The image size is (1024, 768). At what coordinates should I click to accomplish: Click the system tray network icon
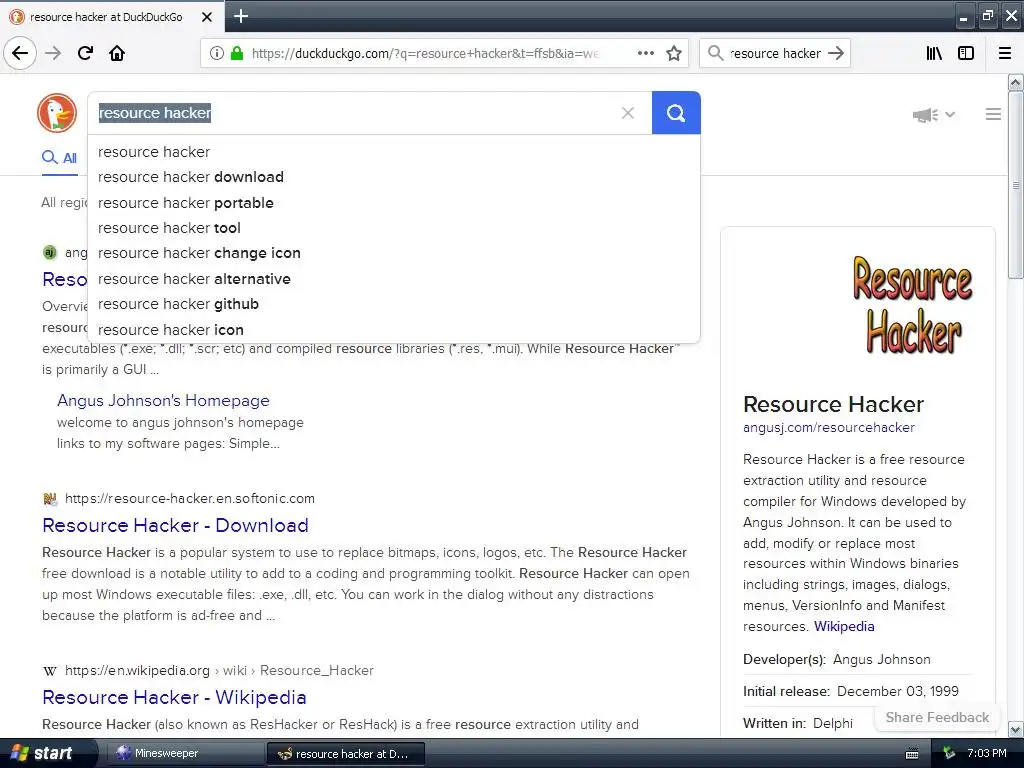tap(949, 754)
